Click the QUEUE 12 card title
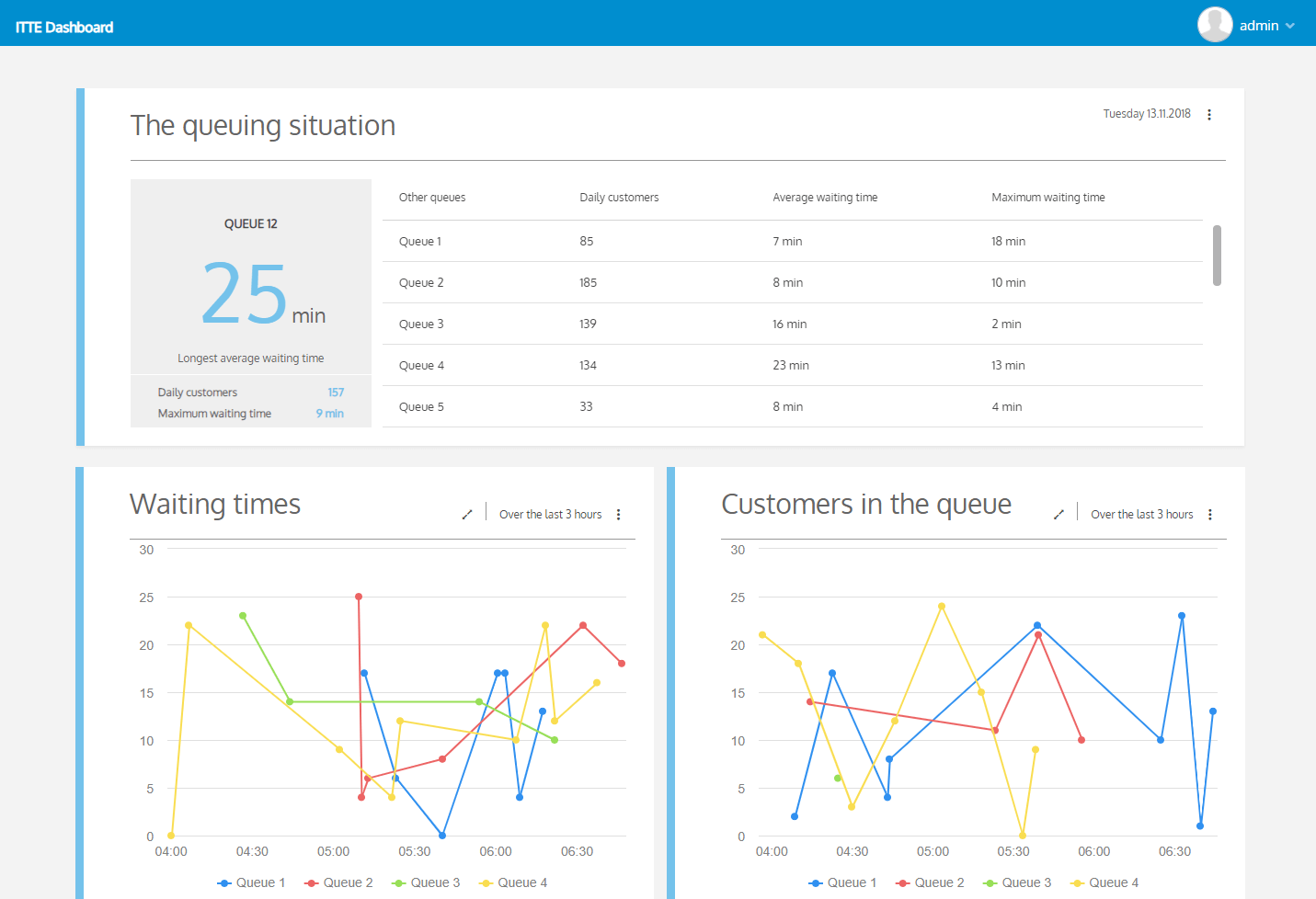The image size is (1316, 899). [251, 224]
